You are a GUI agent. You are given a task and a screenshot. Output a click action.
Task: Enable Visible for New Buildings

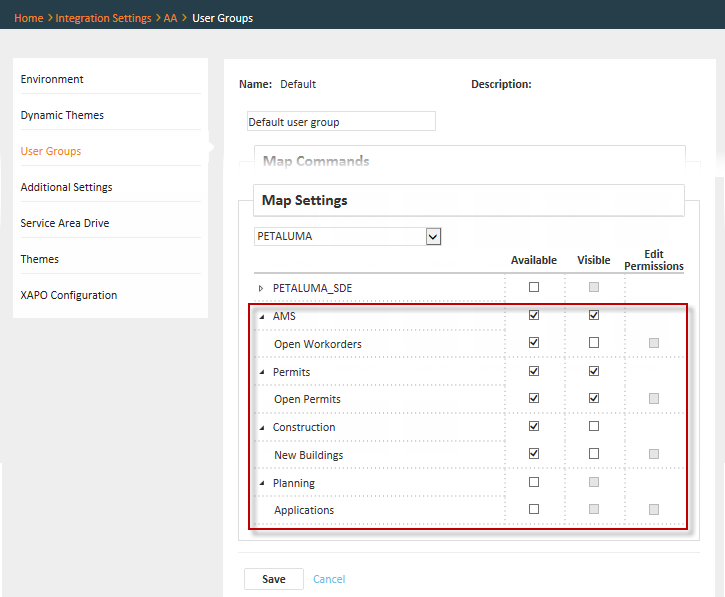tap(594, 454)
